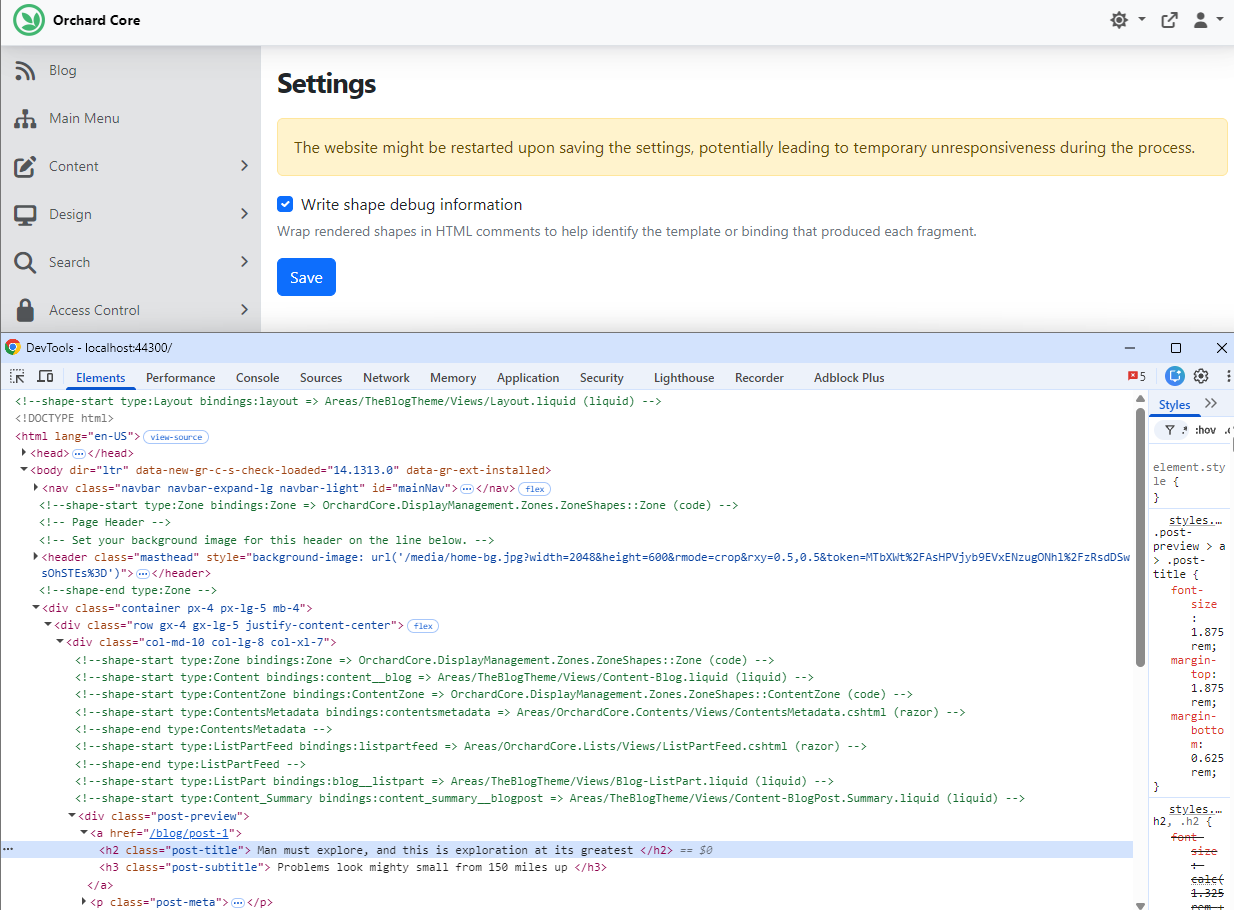
Task: Click the Elements panel vertical scrollbar thumb
Action: [x=1141, y=535]
